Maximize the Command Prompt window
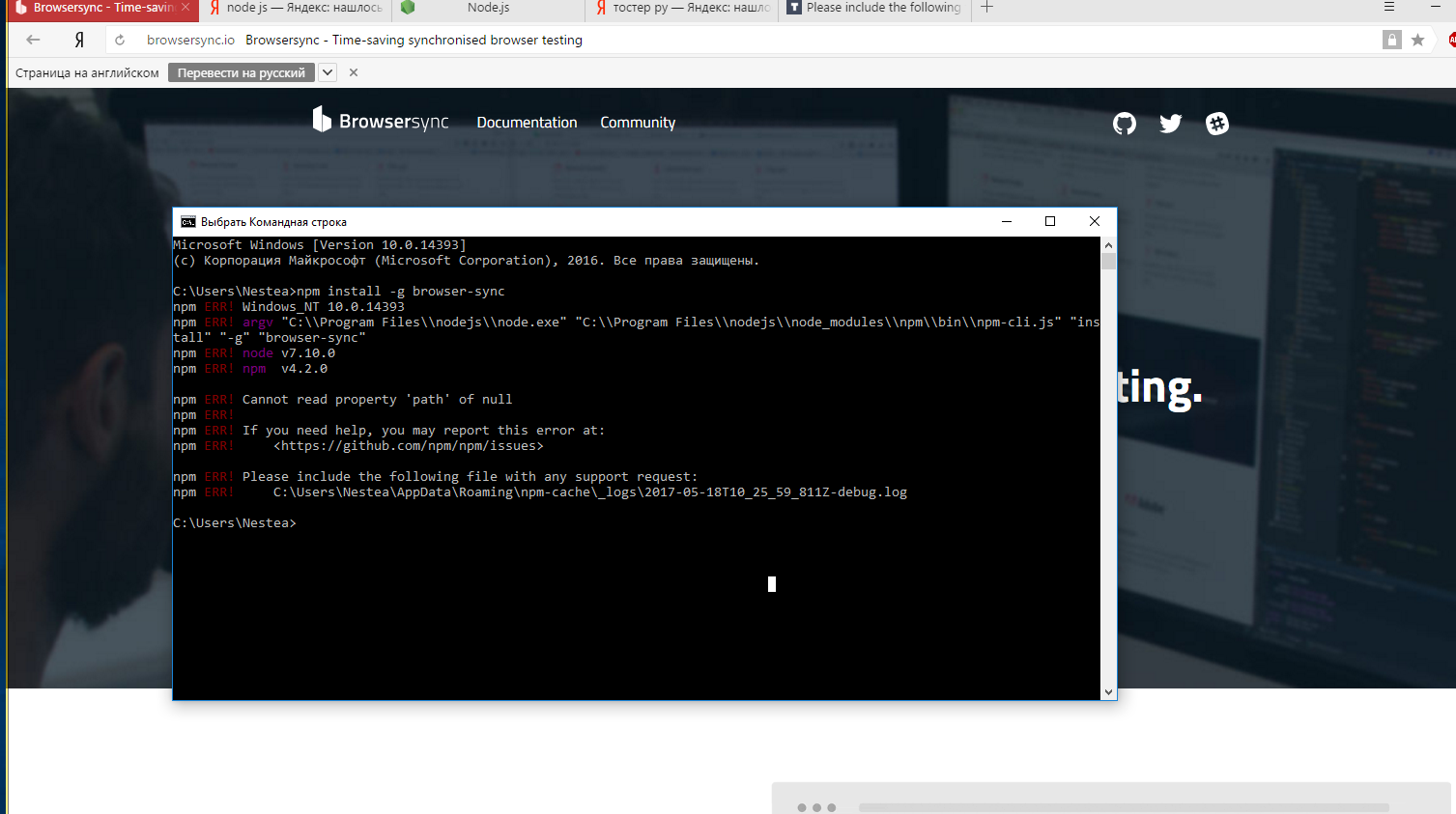 coord(1050,221)
